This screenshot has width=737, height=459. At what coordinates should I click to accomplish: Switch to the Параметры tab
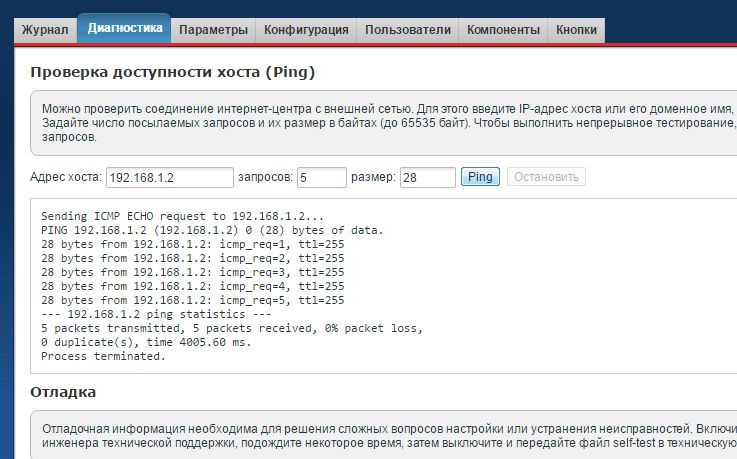(213, 30)
